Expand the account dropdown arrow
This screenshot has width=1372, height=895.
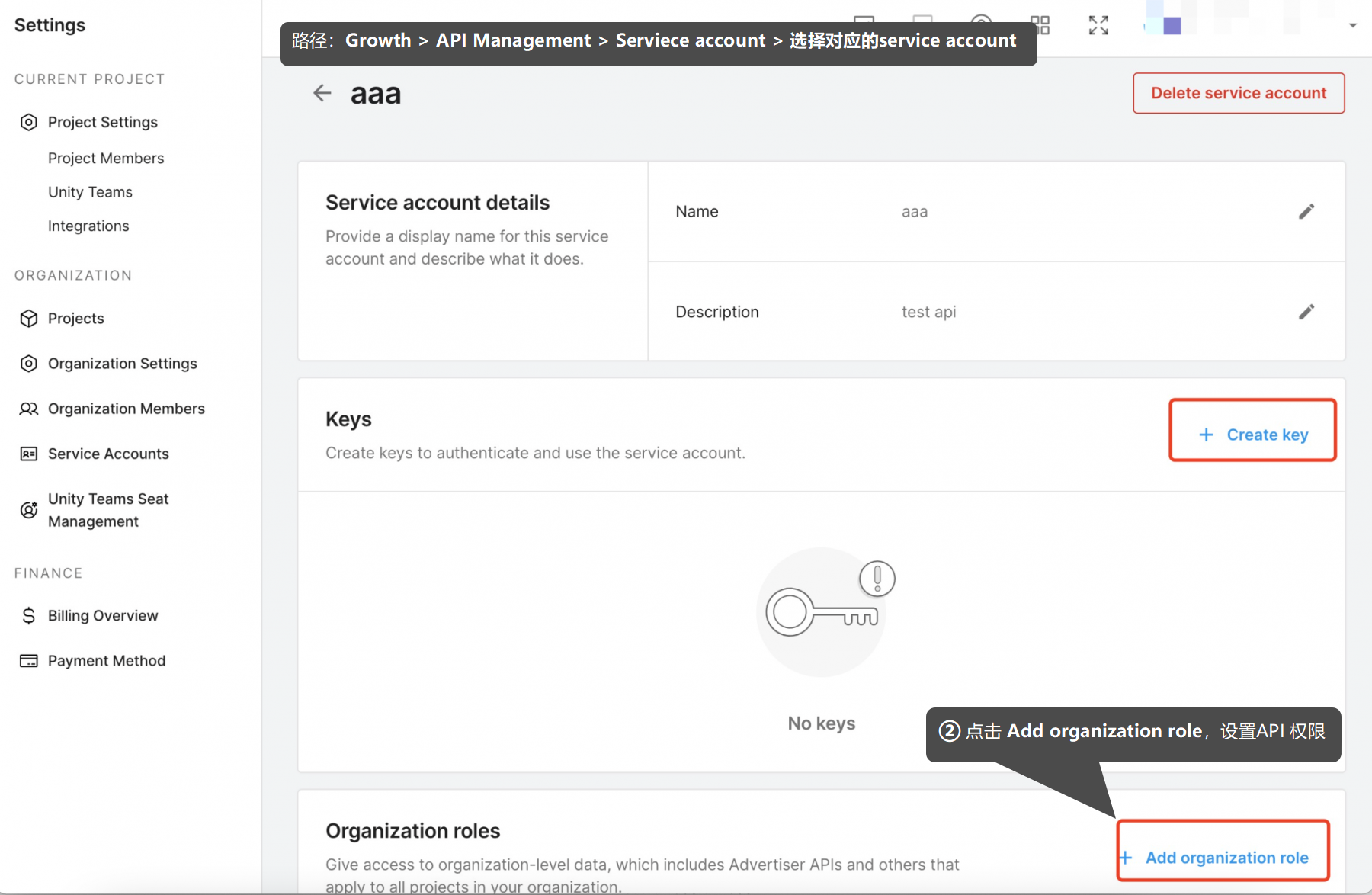1353,25
